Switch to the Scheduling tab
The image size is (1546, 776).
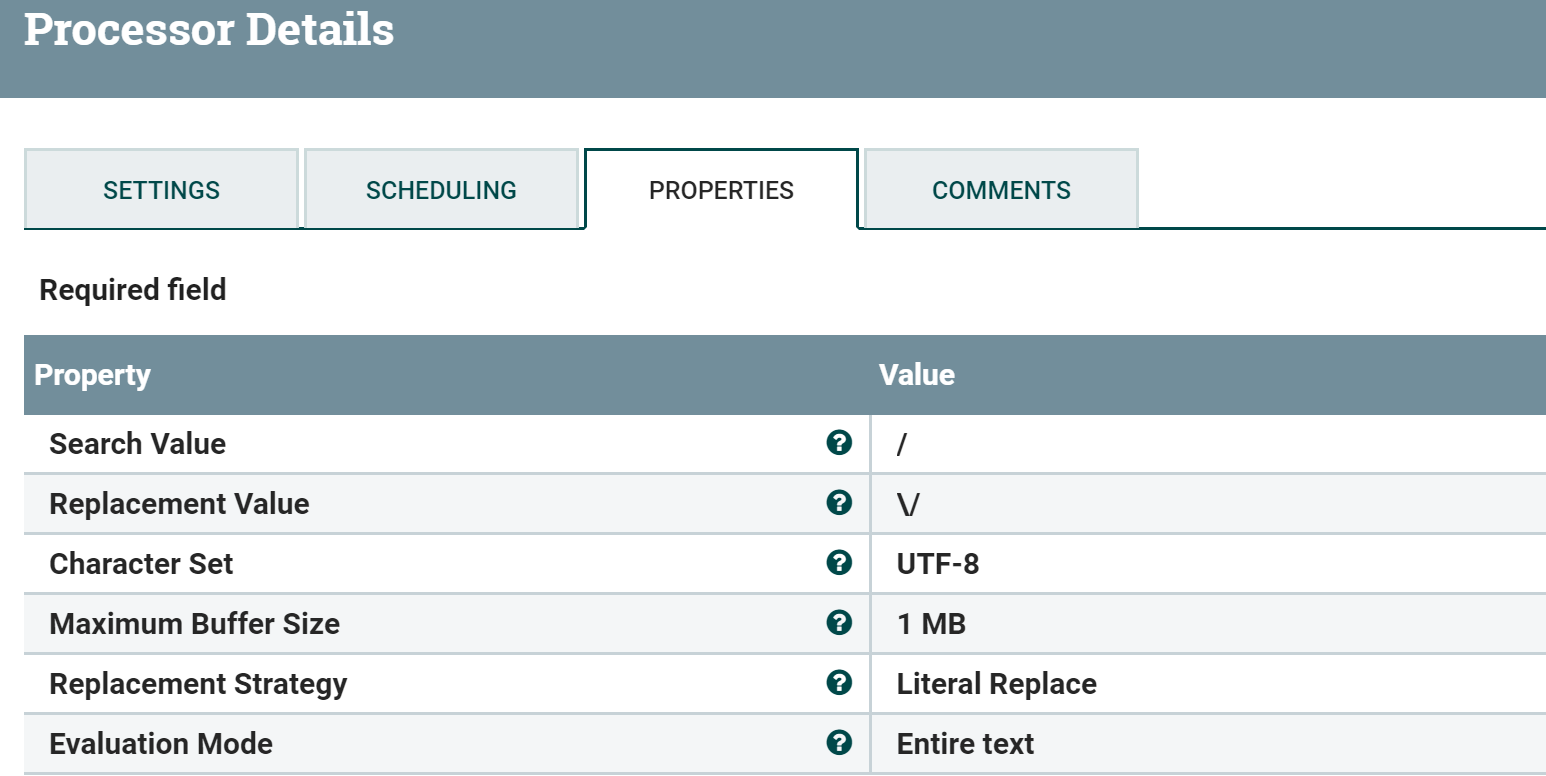click(x=441, y=190)
